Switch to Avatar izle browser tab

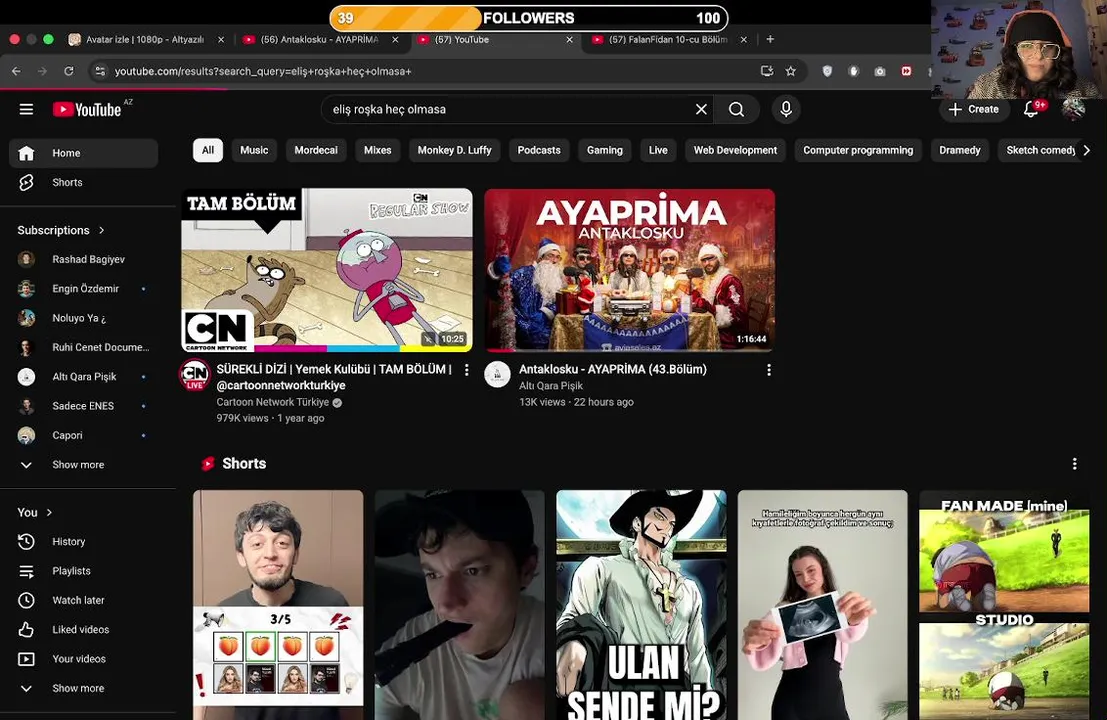coord(146,40)
